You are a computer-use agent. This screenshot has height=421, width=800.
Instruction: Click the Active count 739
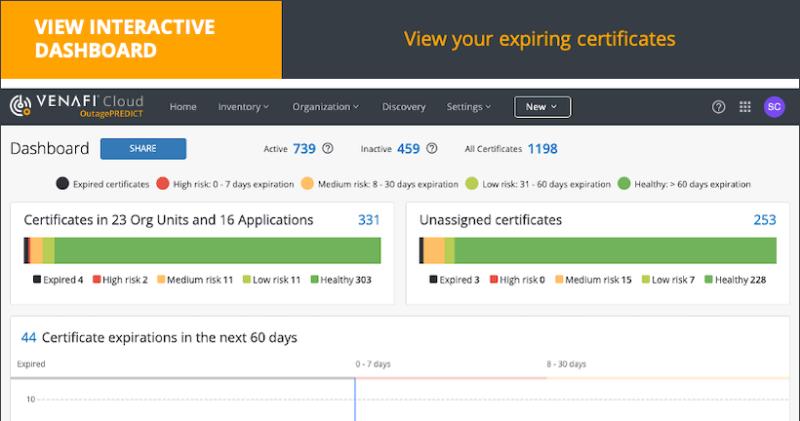coord(304,148)
